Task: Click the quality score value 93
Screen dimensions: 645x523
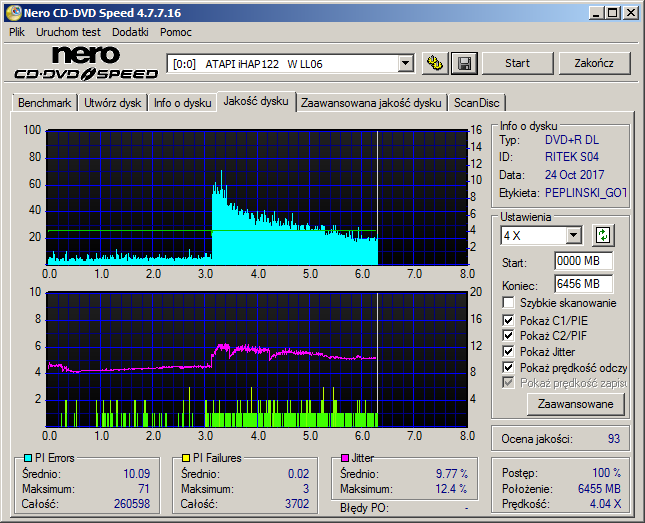Action: [x=614, y=439]
